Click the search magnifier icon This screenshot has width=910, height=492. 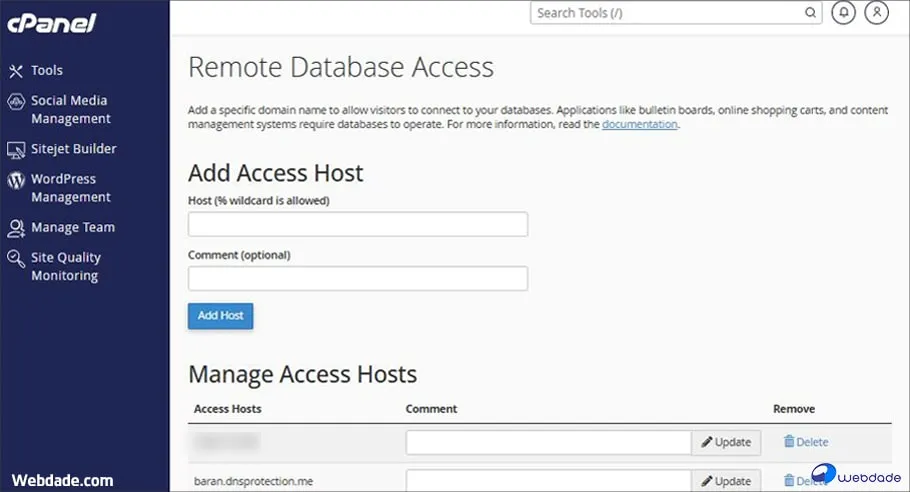point(810,13)
